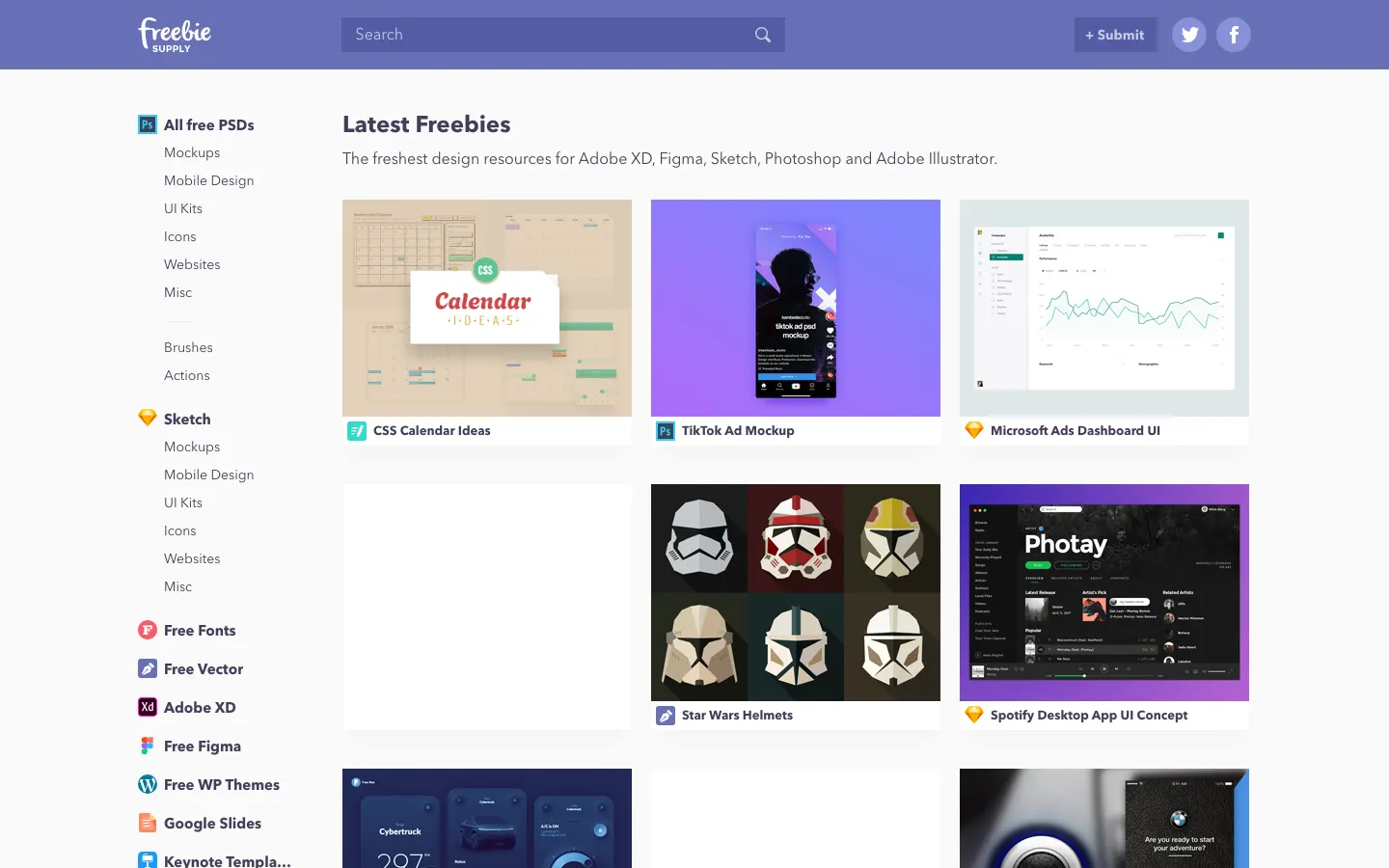Click the search magnifier icon
Viewport: 1389px width, 868px height.
763,35
